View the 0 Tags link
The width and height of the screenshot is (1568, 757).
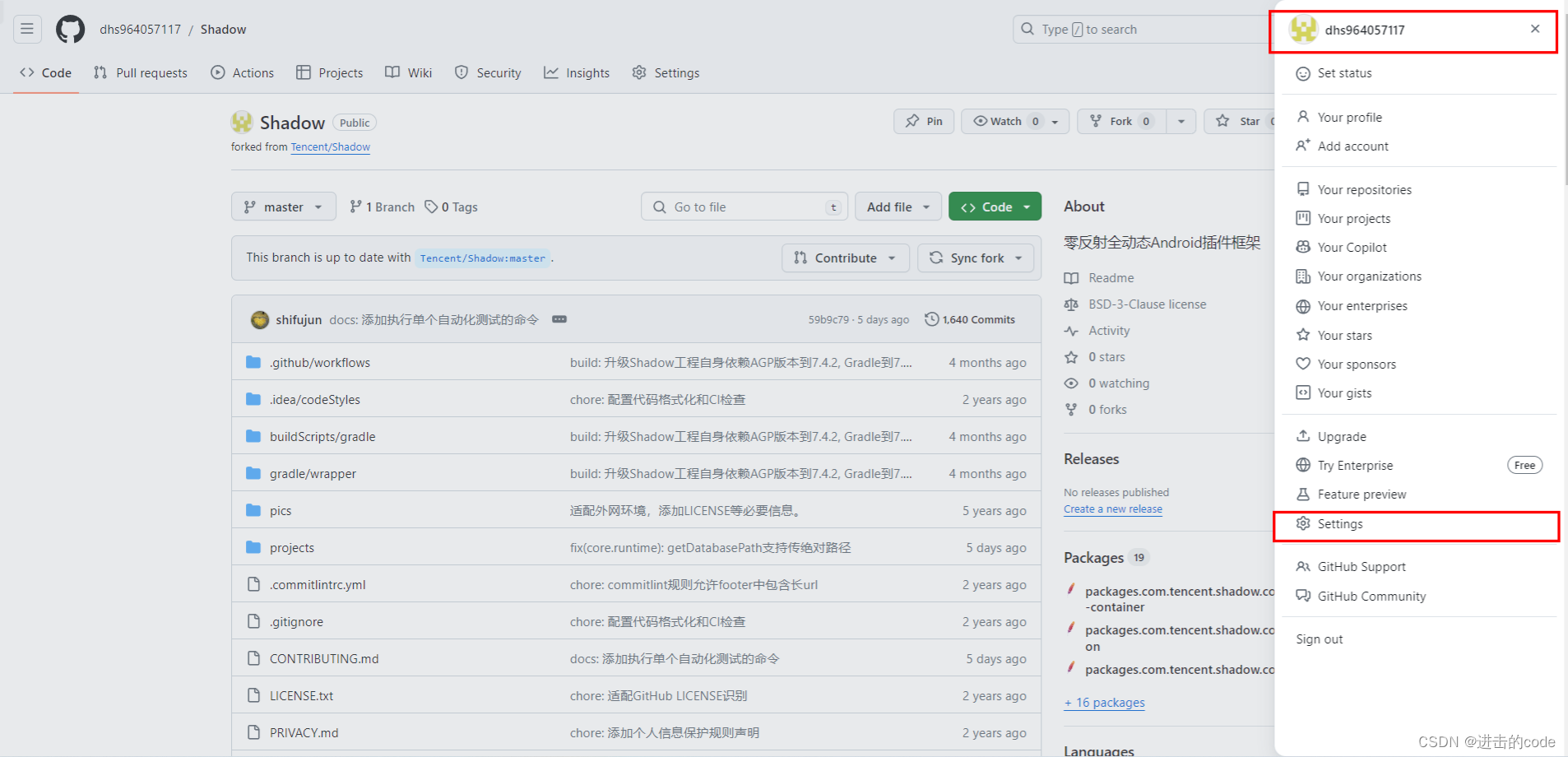point(451,207)
